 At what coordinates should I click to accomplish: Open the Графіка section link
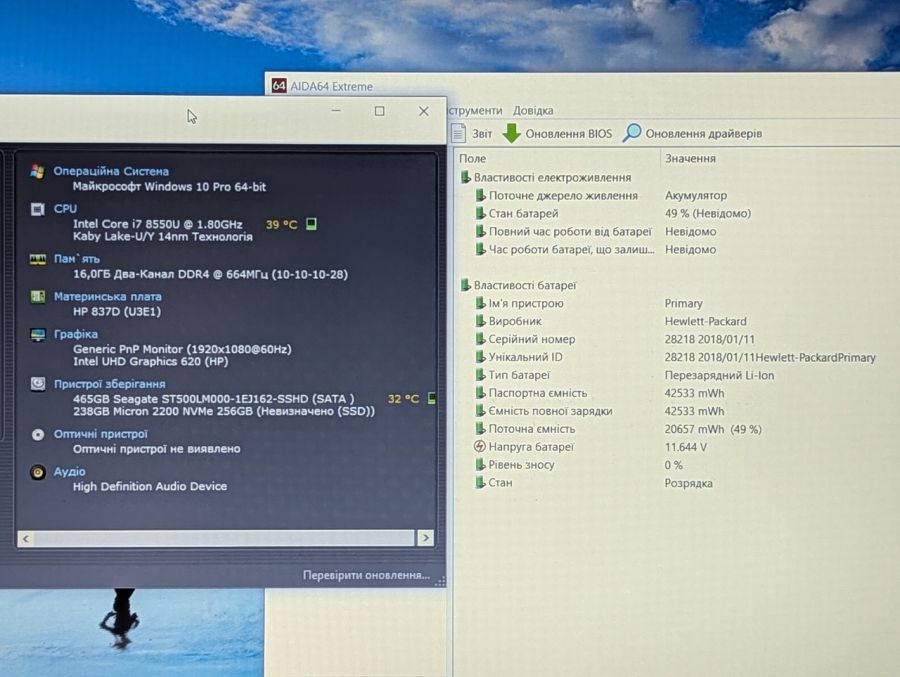(x=75, y=334)
